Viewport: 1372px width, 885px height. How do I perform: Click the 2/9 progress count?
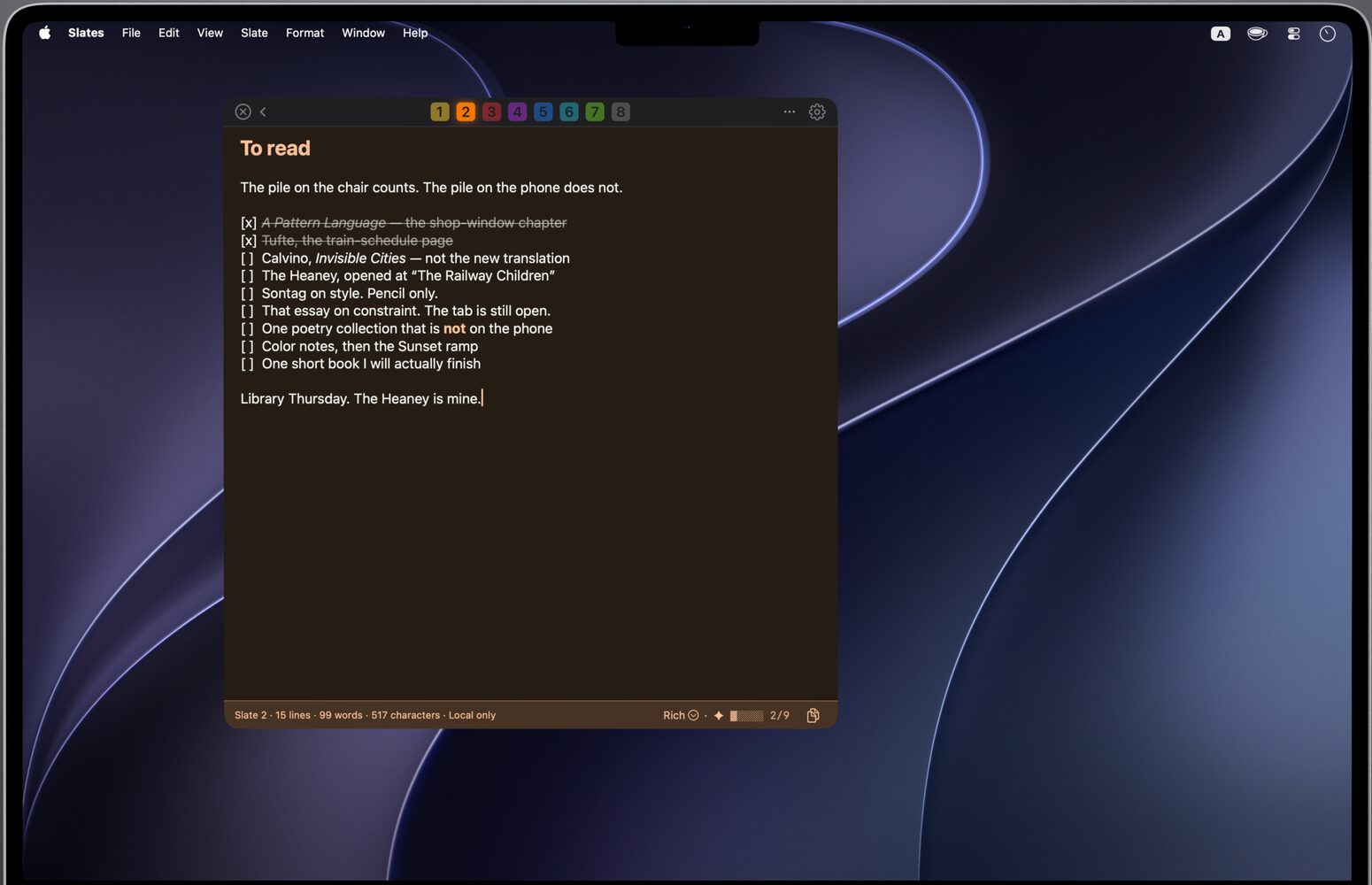pyautogui.click(x=780, y=715)
